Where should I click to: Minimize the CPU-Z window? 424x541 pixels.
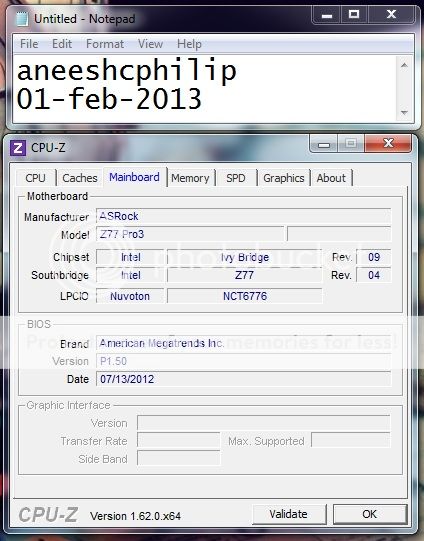[x=324, y=144]
